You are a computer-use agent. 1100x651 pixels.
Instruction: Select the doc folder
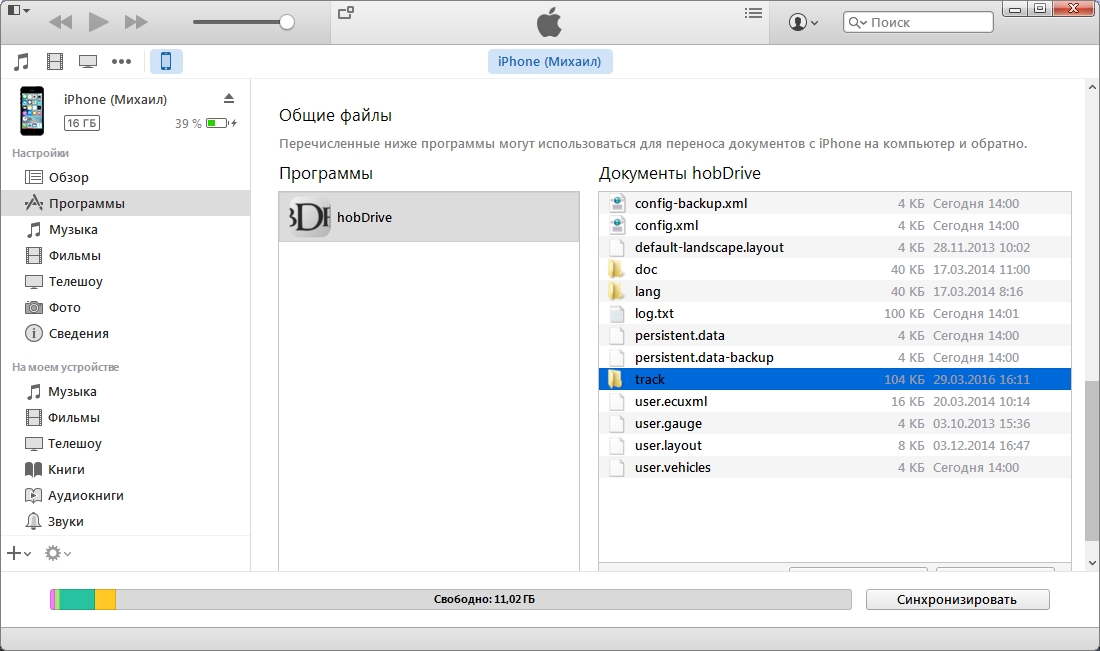point(835,269)
